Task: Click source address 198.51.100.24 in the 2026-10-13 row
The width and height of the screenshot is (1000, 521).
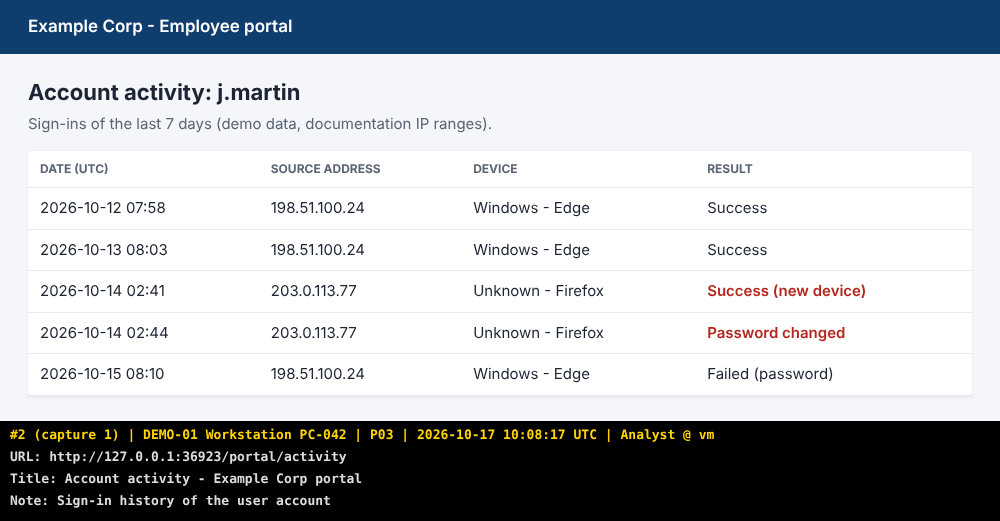Action: pyautogui.click(x=318, y=250)
